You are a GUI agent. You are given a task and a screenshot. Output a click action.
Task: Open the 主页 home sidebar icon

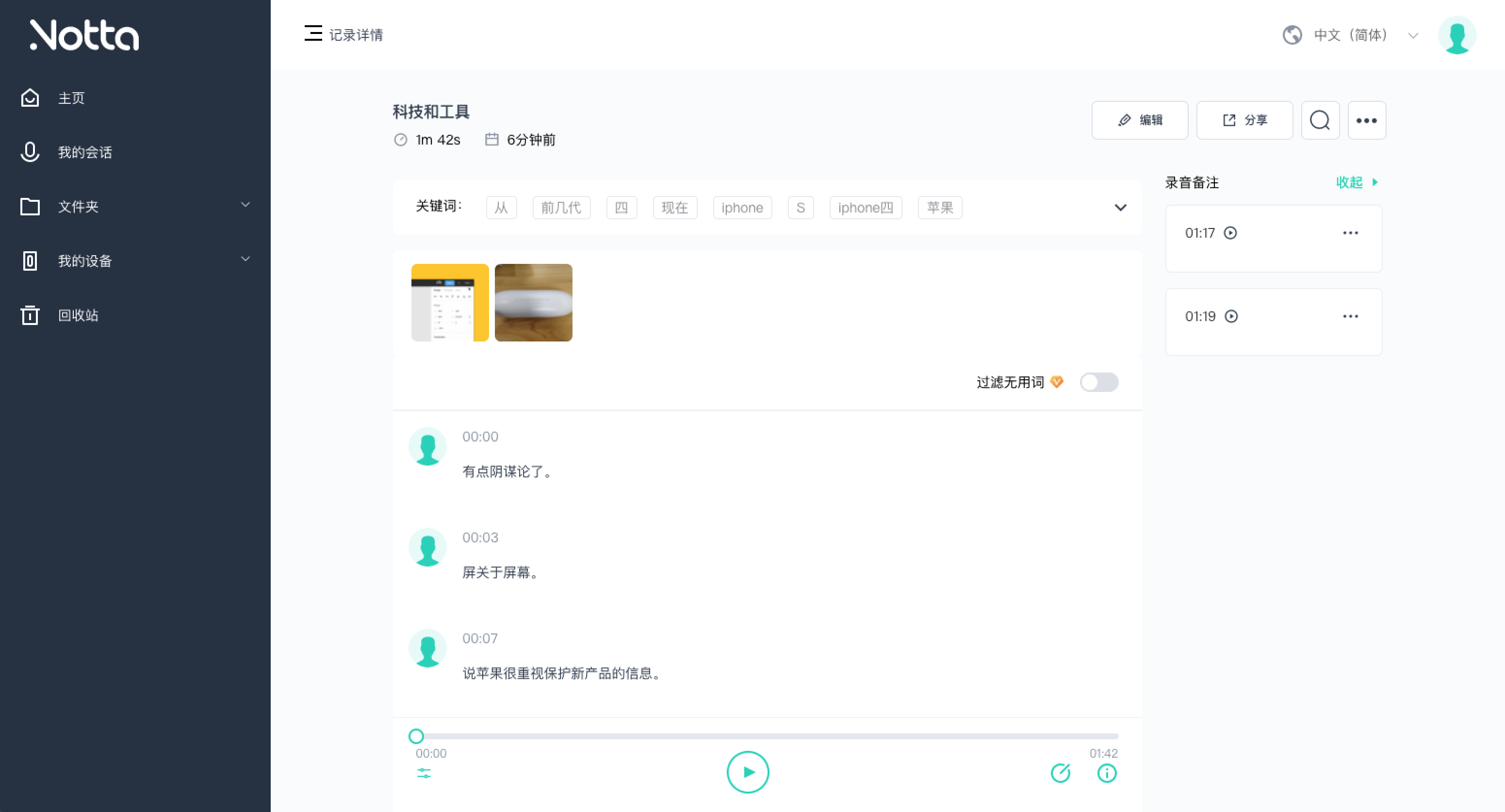click(x=30, y=97)
